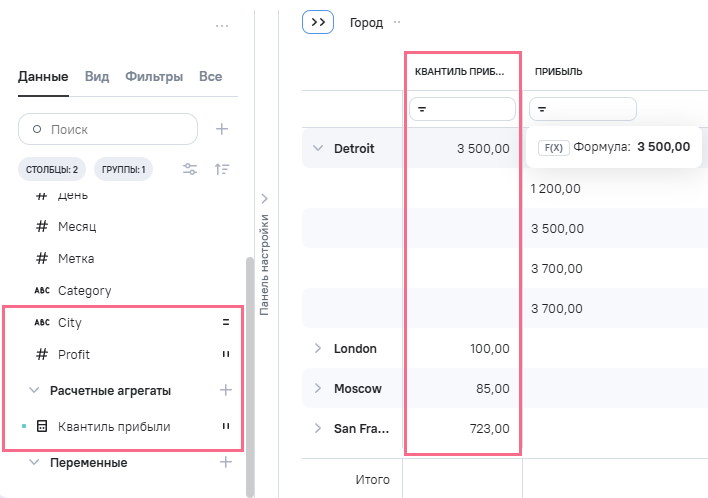The image size is (708, 498).
Task: Click the Столбцы: 2 chip
Action: pos(52,170)
